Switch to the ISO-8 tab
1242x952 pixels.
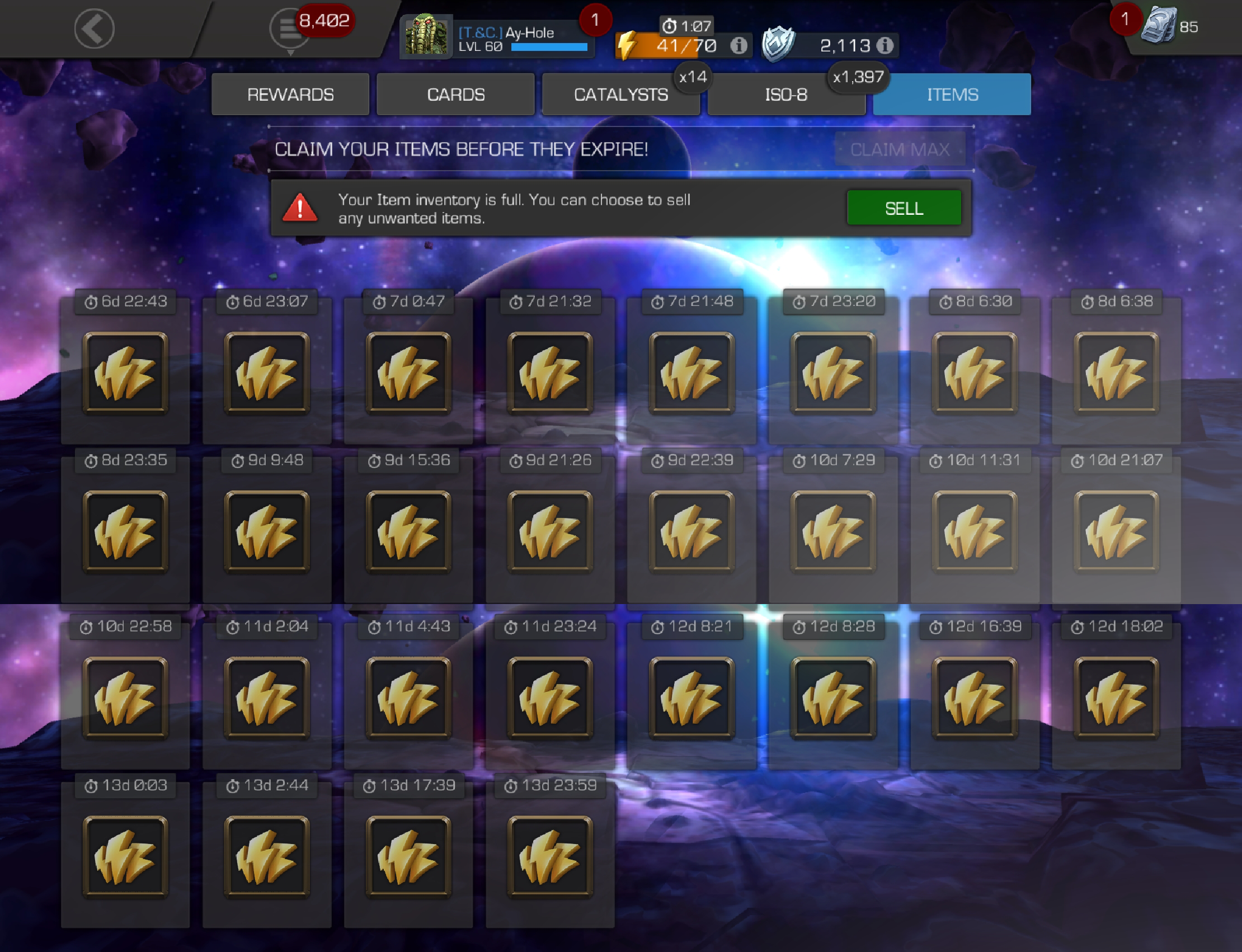[x=786, y=94]
